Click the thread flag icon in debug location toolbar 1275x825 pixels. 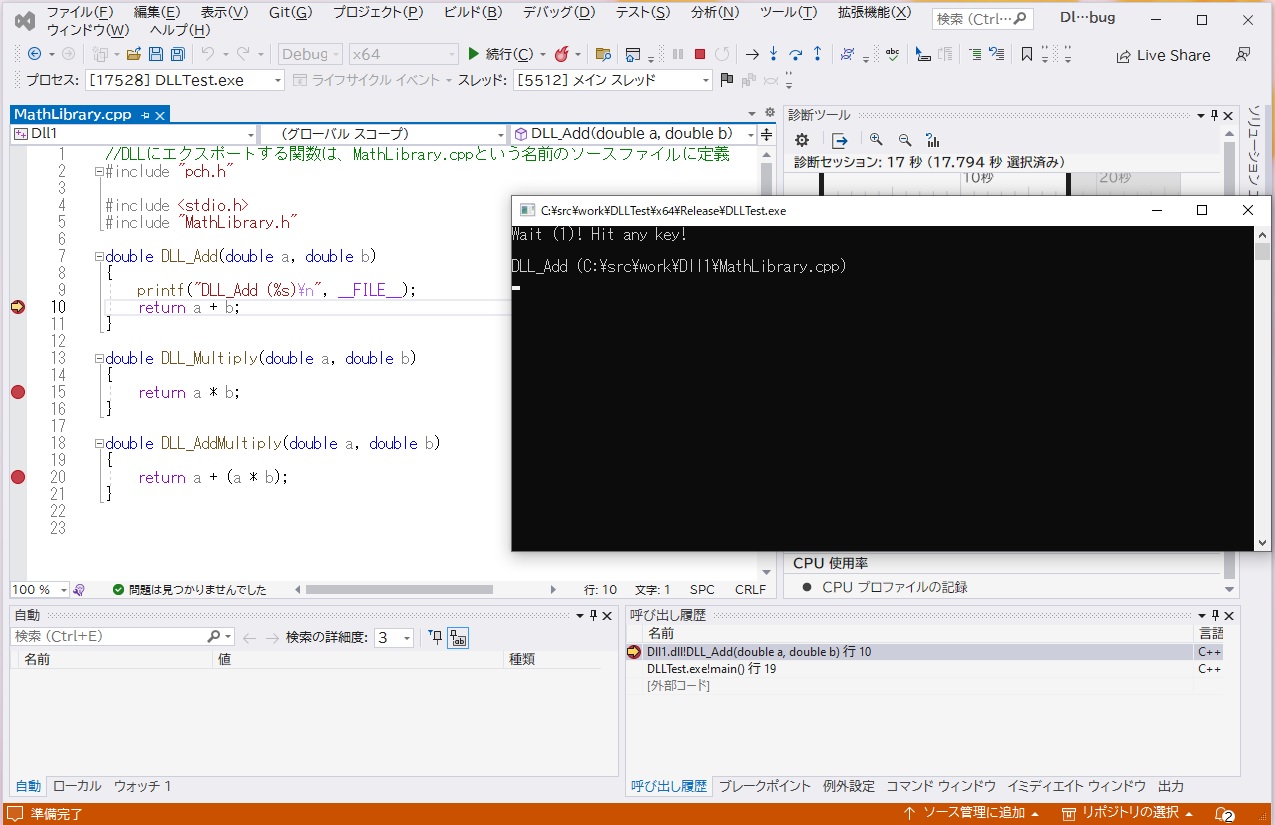click(727, 80)
